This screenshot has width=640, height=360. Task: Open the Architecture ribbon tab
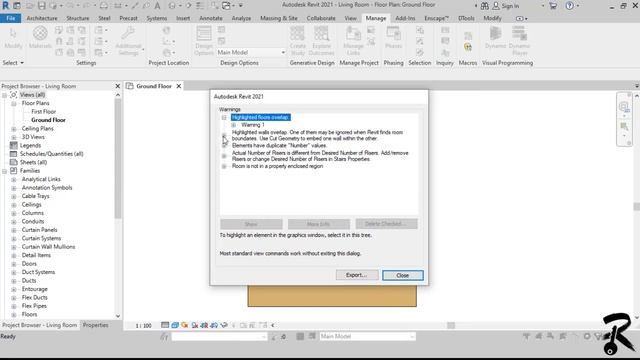coord(42,18)
